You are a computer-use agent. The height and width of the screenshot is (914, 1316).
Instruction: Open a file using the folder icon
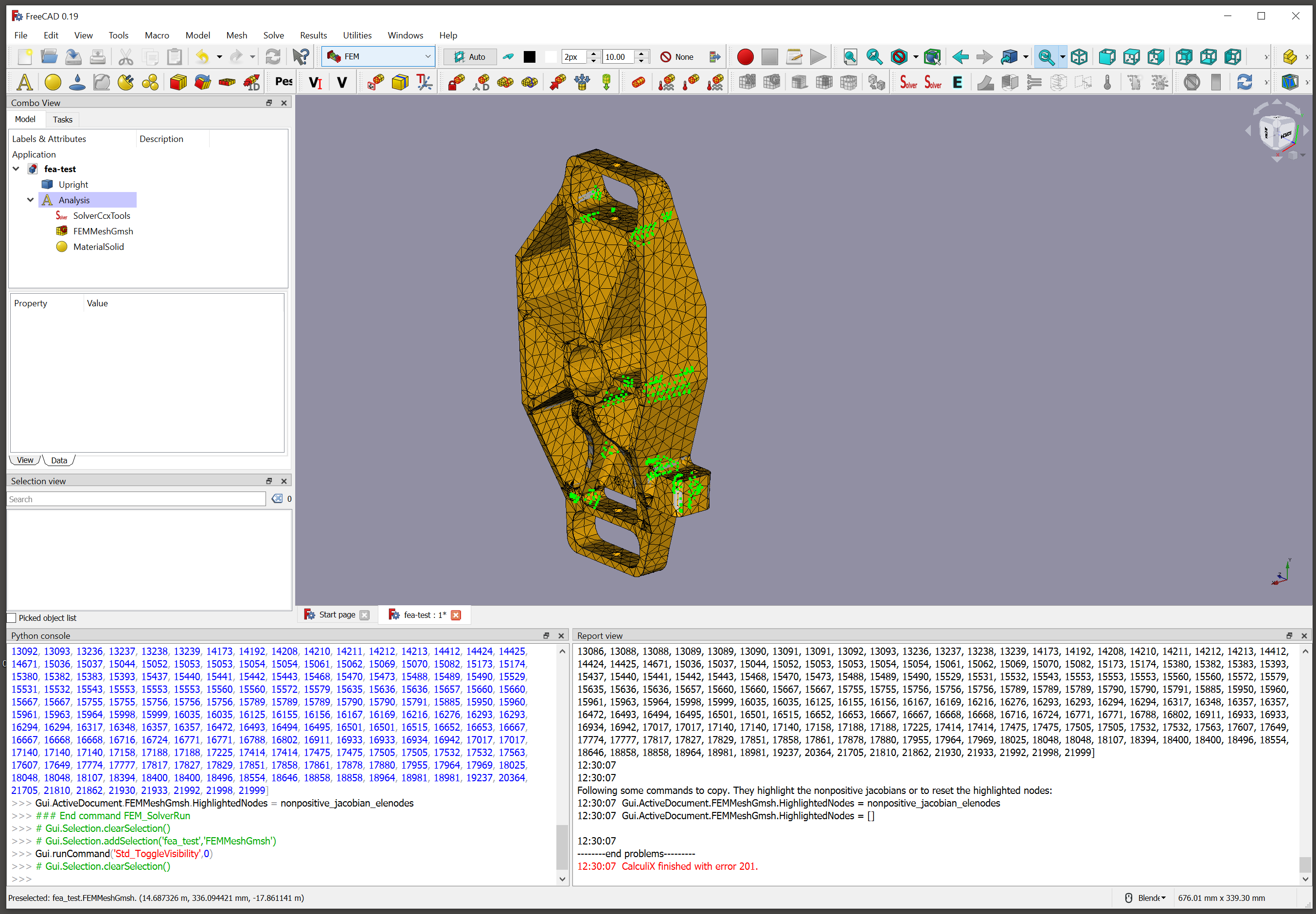click(x=49, y=57)
